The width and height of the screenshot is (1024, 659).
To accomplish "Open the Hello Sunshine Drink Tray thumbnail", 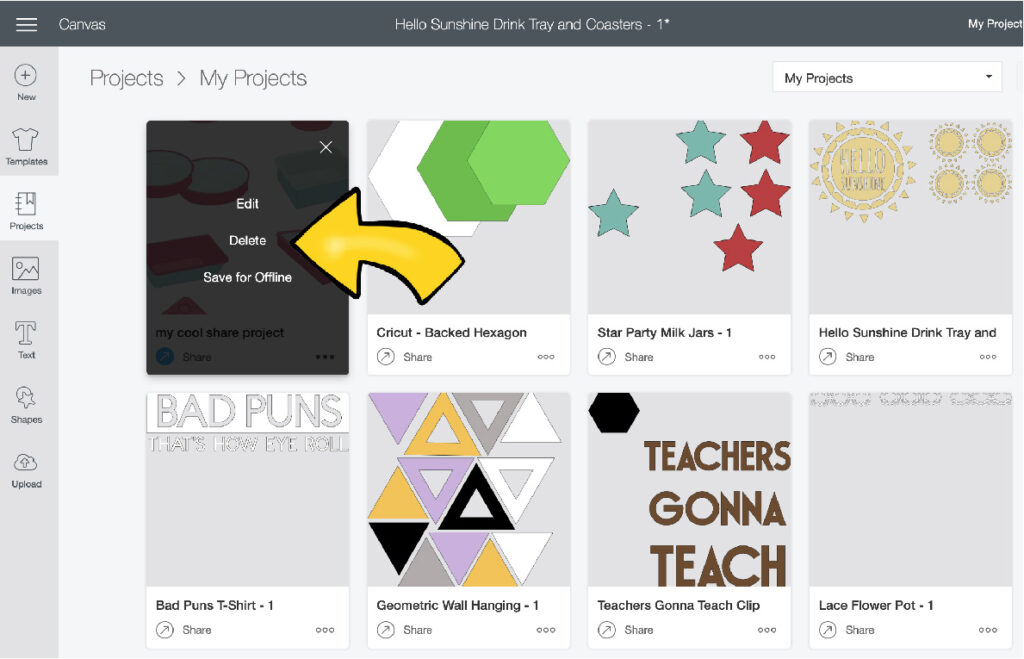I will 911,217.
